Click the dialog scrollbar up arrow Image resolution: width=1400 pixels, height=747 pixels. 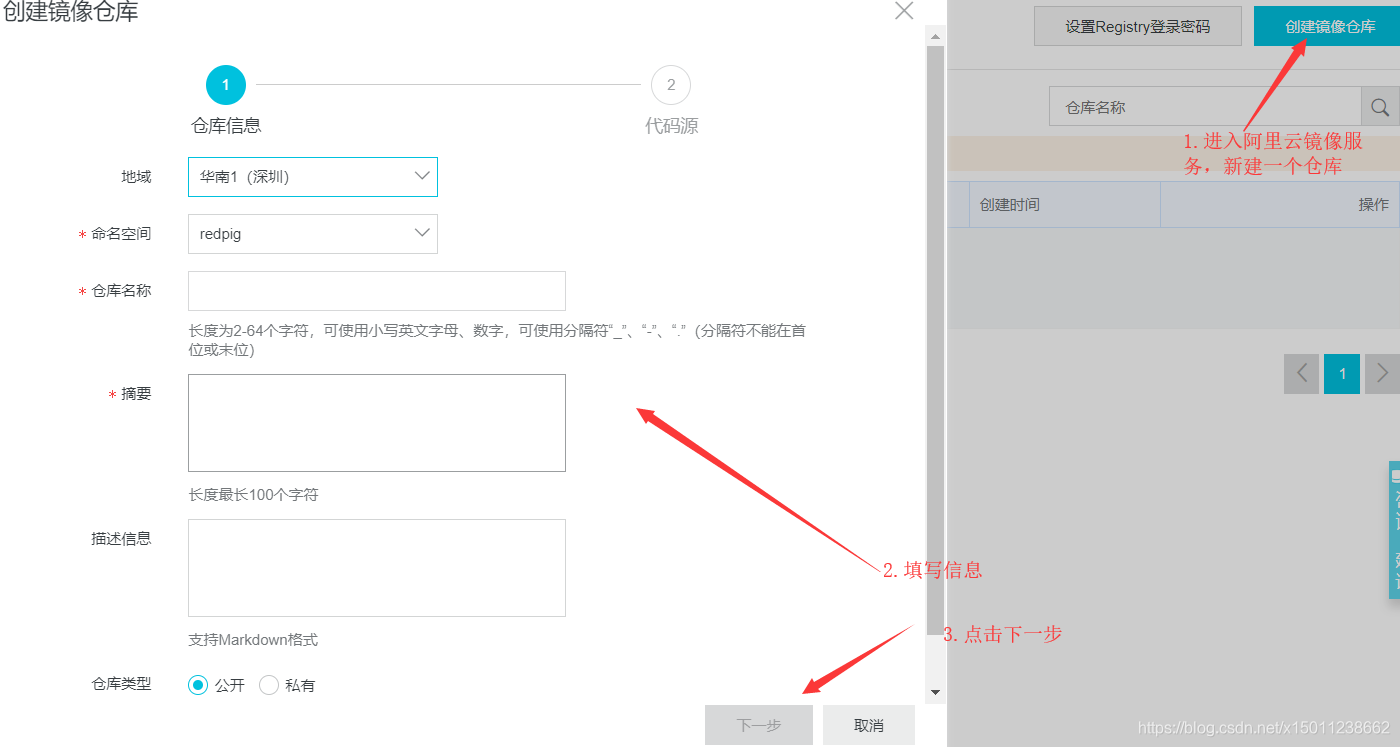click(x=936, y=37)
